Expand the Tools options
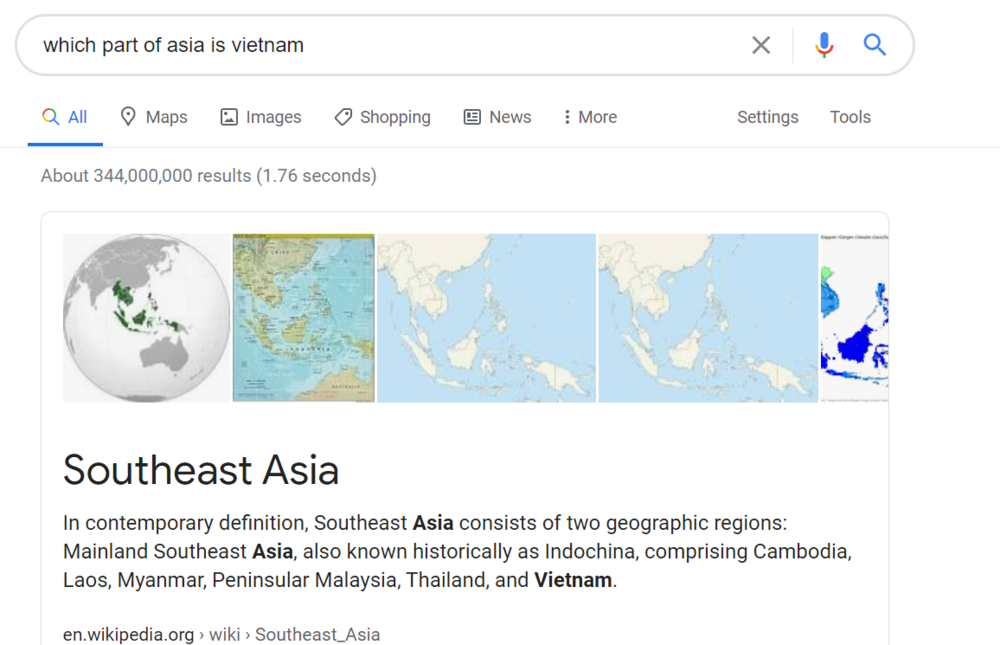 pyautogui.click(x=850, y=117)
